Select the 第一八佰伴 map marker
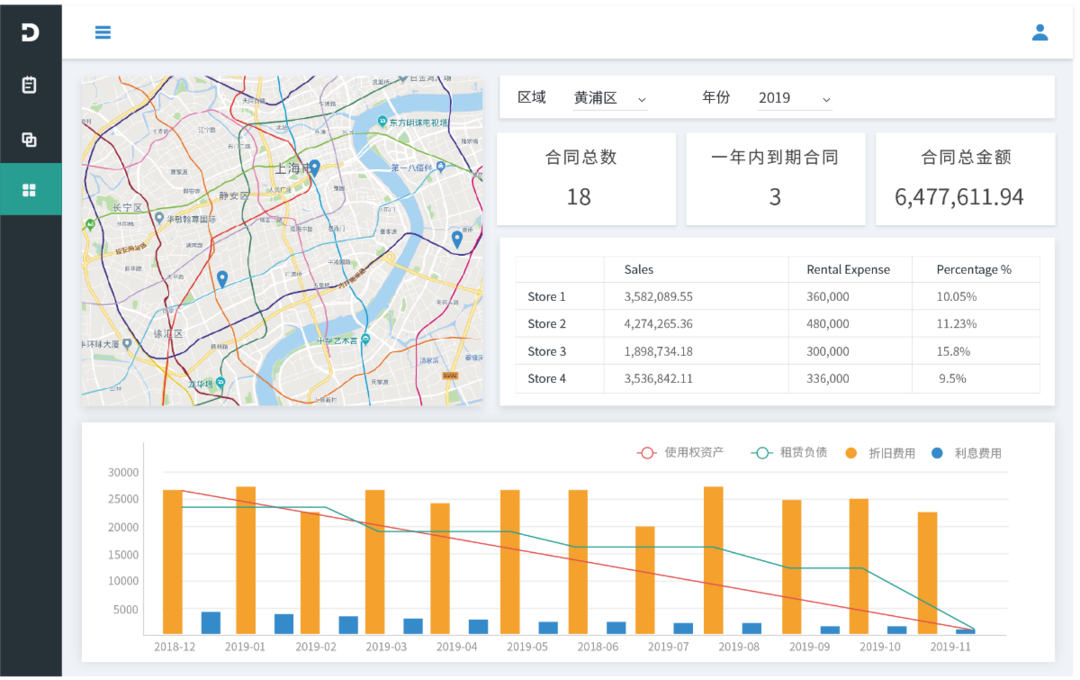 tap(441, 167)
